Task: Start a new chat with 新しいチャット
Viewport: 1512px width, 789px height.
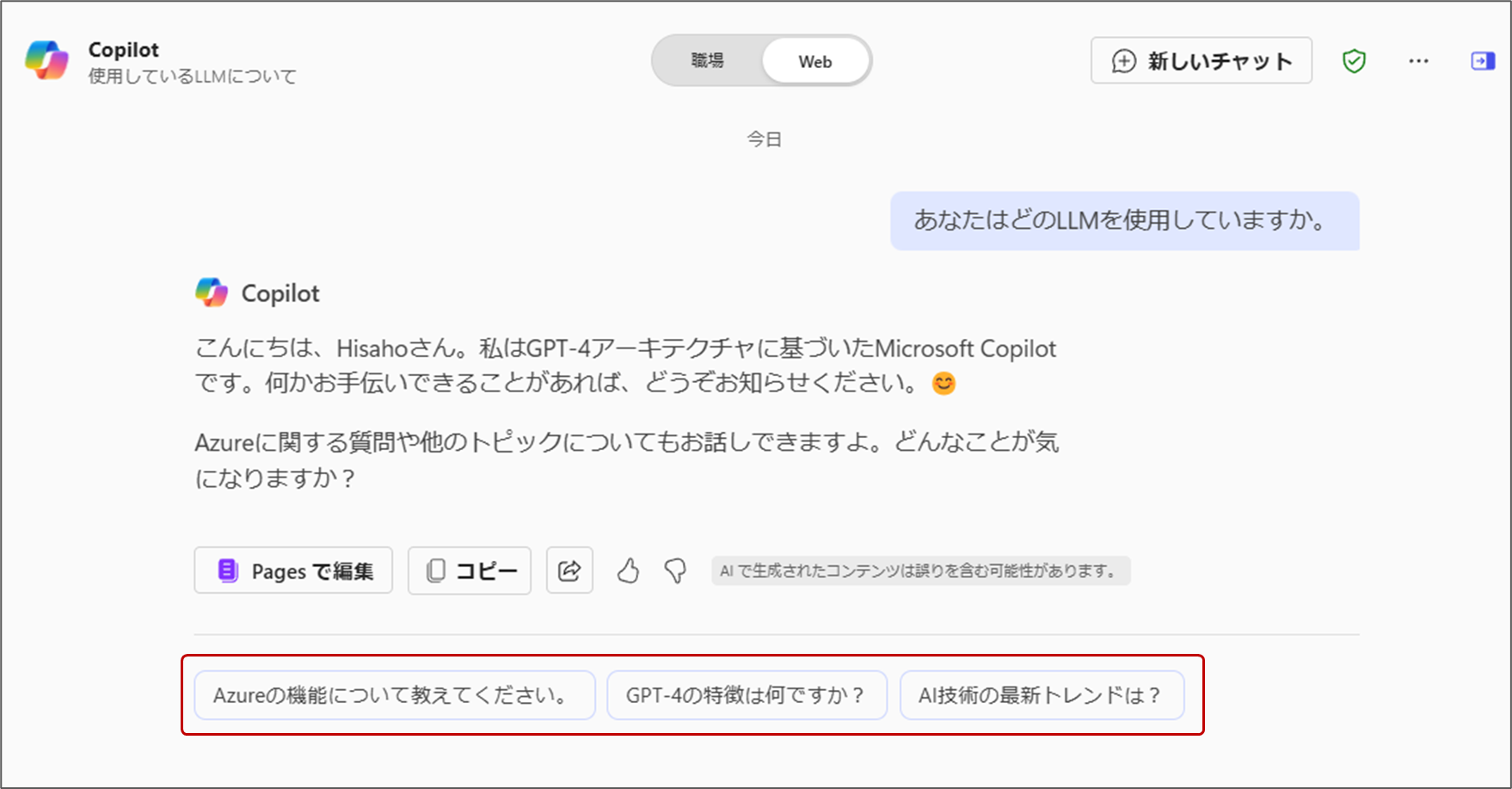Action: click(1202, 61)
